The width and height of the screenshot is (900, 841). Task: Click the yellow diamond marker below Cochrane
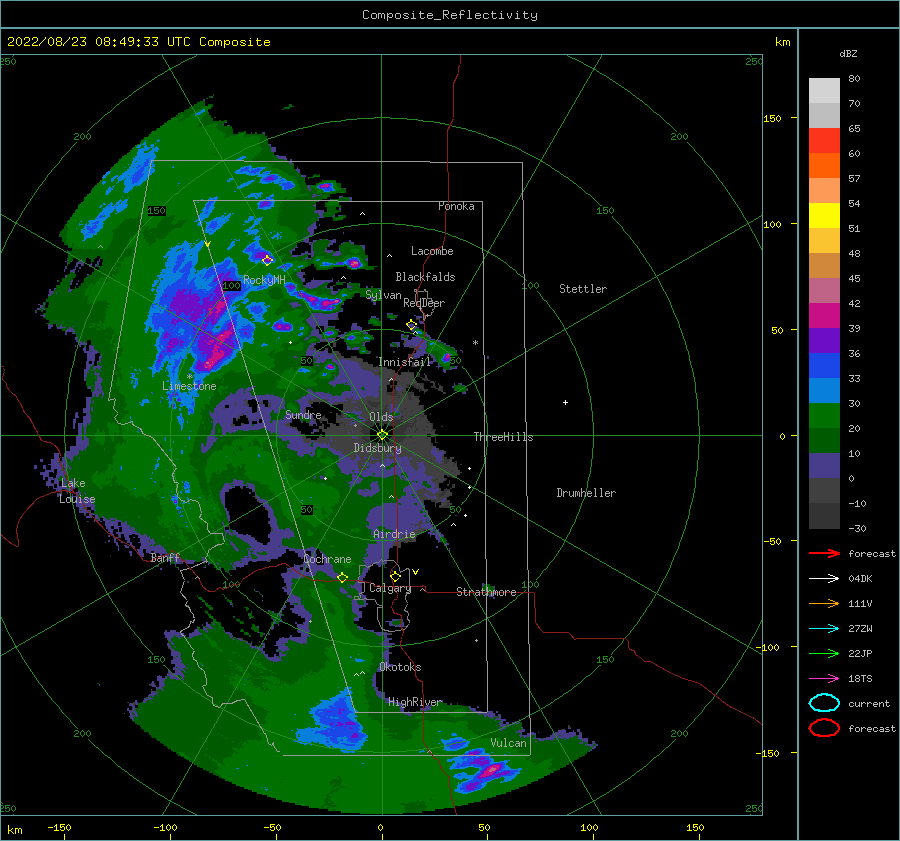[x=342, y=577]
